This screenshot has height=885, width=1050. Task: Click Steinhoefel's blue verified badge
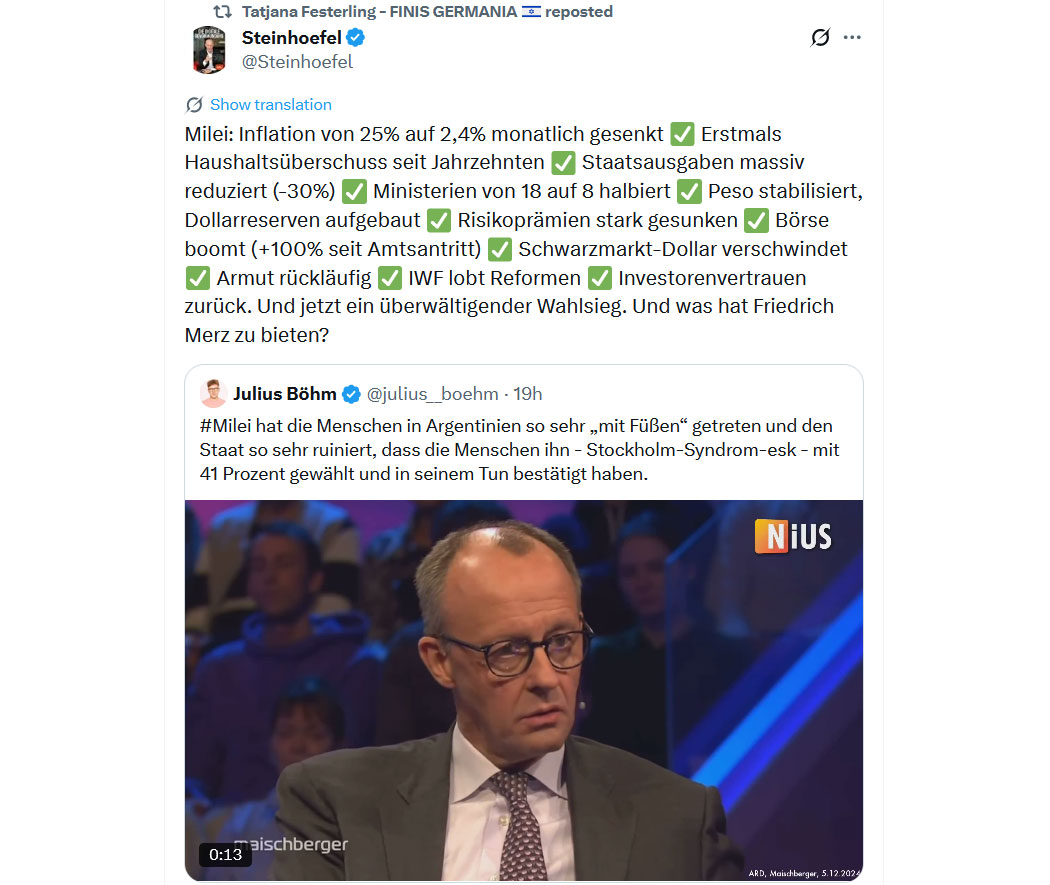point(356,37)
